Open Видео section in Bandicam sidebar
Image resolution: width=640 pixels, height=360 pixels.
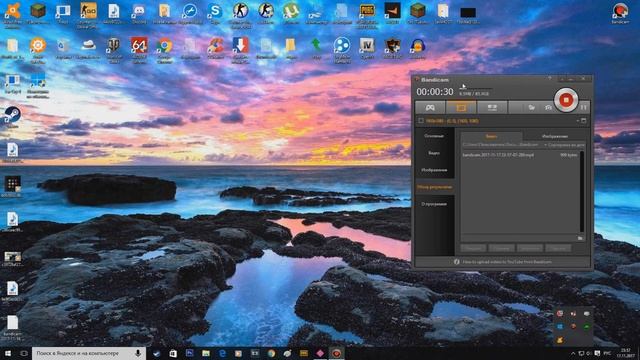(x=434, y=153)
